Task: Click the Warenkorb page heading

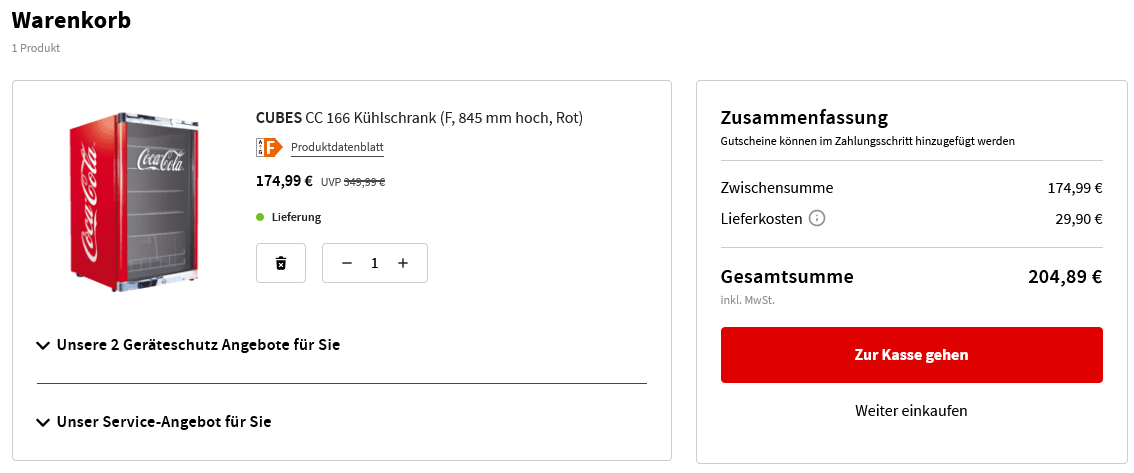Action: [71, 20]
